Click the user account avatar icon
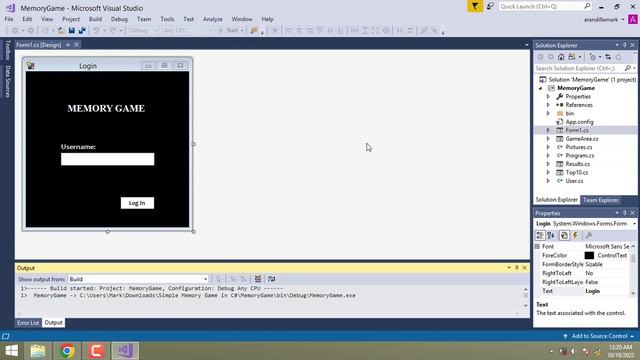 pos(633,19)
